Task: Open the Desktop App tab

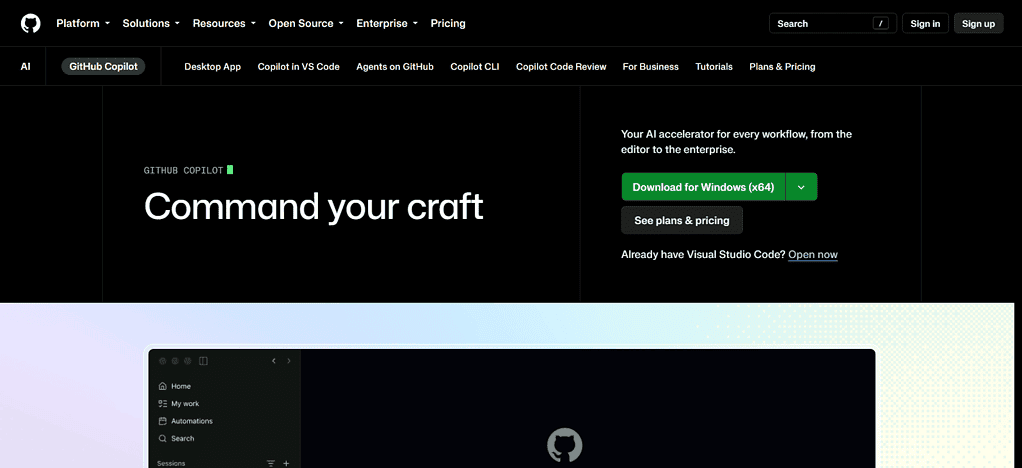Action: coord(212,66)
